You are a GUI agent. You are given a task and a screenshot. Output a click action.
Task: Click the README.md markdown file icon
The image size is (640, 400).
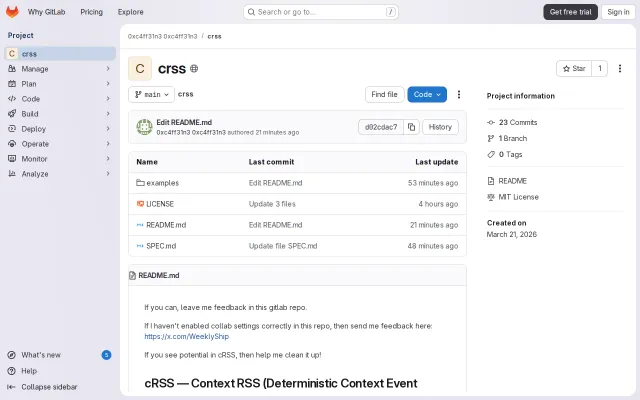point(140,225)
